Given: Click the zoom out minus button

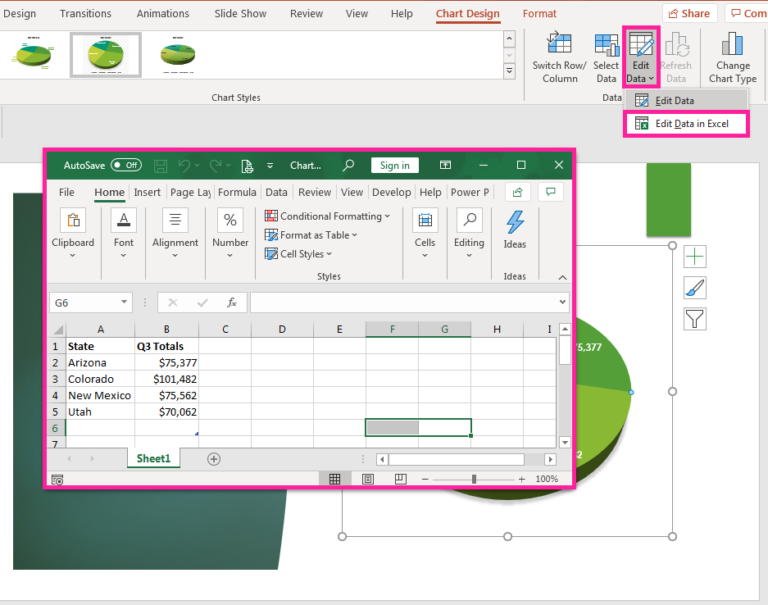Looking at the screenshot, I should 425,479.
